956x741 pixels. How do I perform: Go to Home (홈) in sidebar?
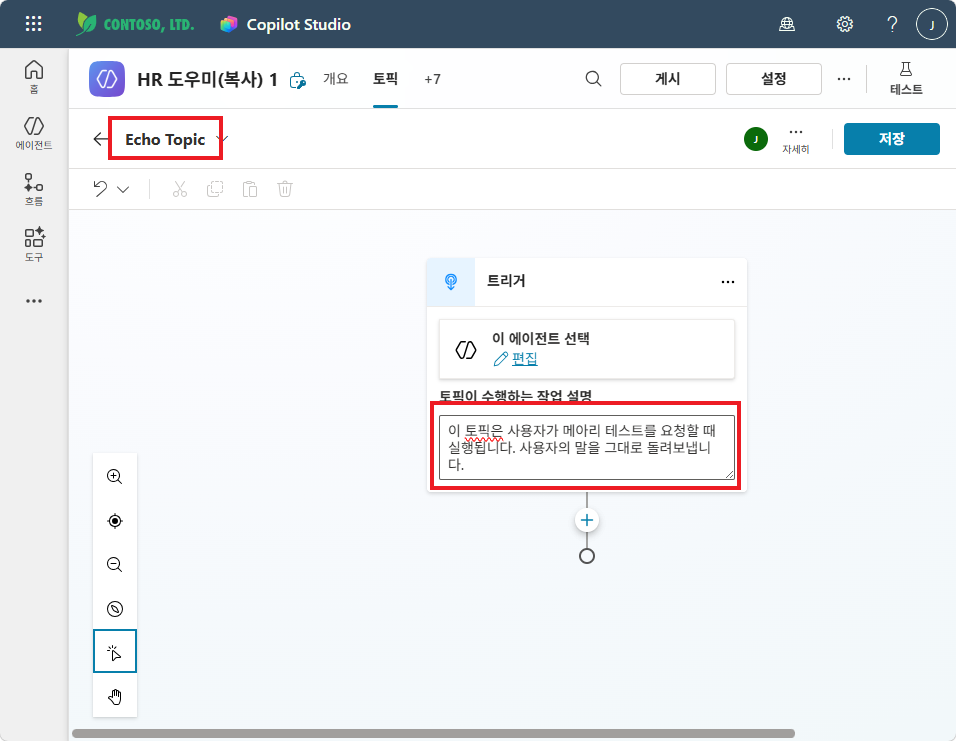(34, 77)
